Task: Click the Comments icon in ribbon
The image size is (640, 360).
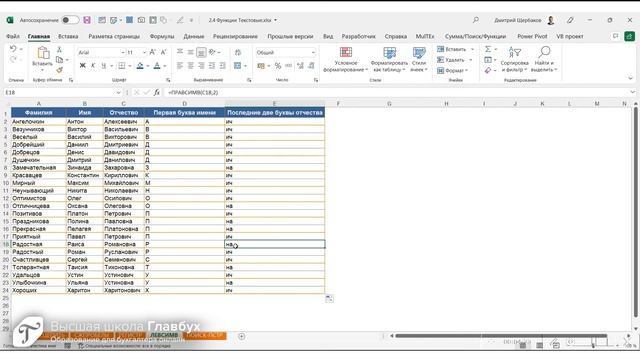Action: click(616, 36)
